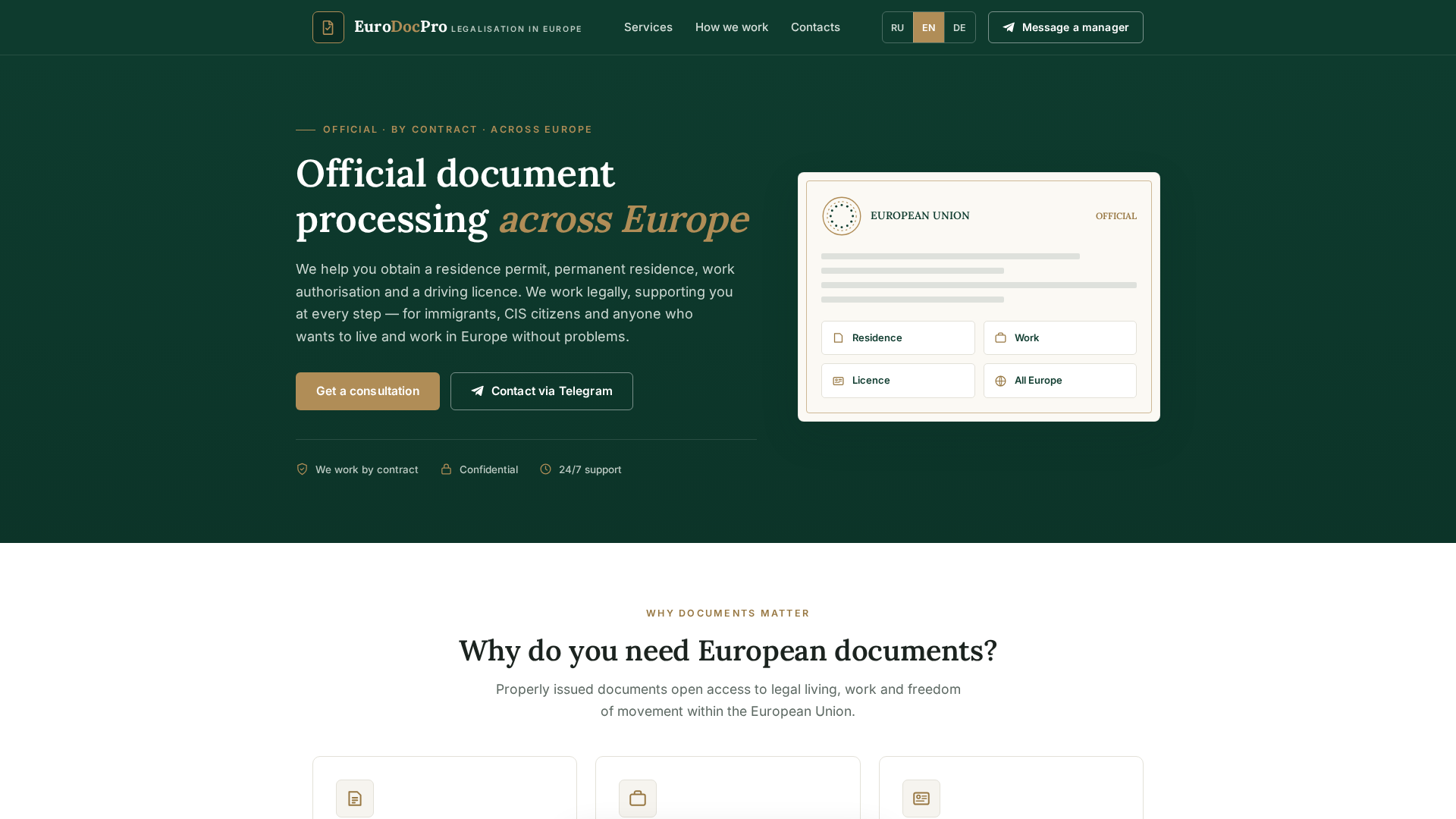Screen dimensions: 1456x819
Task: Select the All Europe tile in the card
Action: [1060, 381]
